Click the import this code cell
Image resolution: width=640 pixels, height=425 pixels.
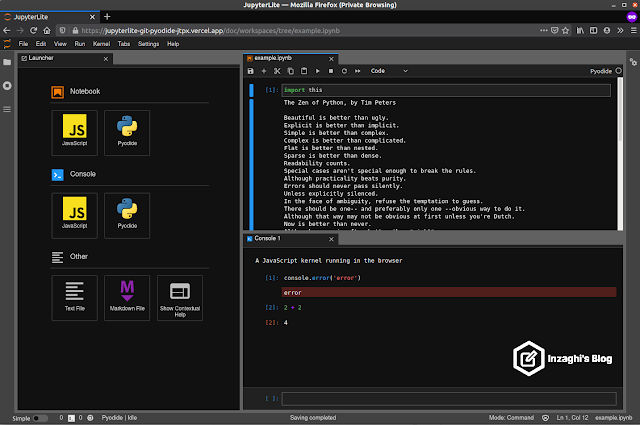[446, 90]
